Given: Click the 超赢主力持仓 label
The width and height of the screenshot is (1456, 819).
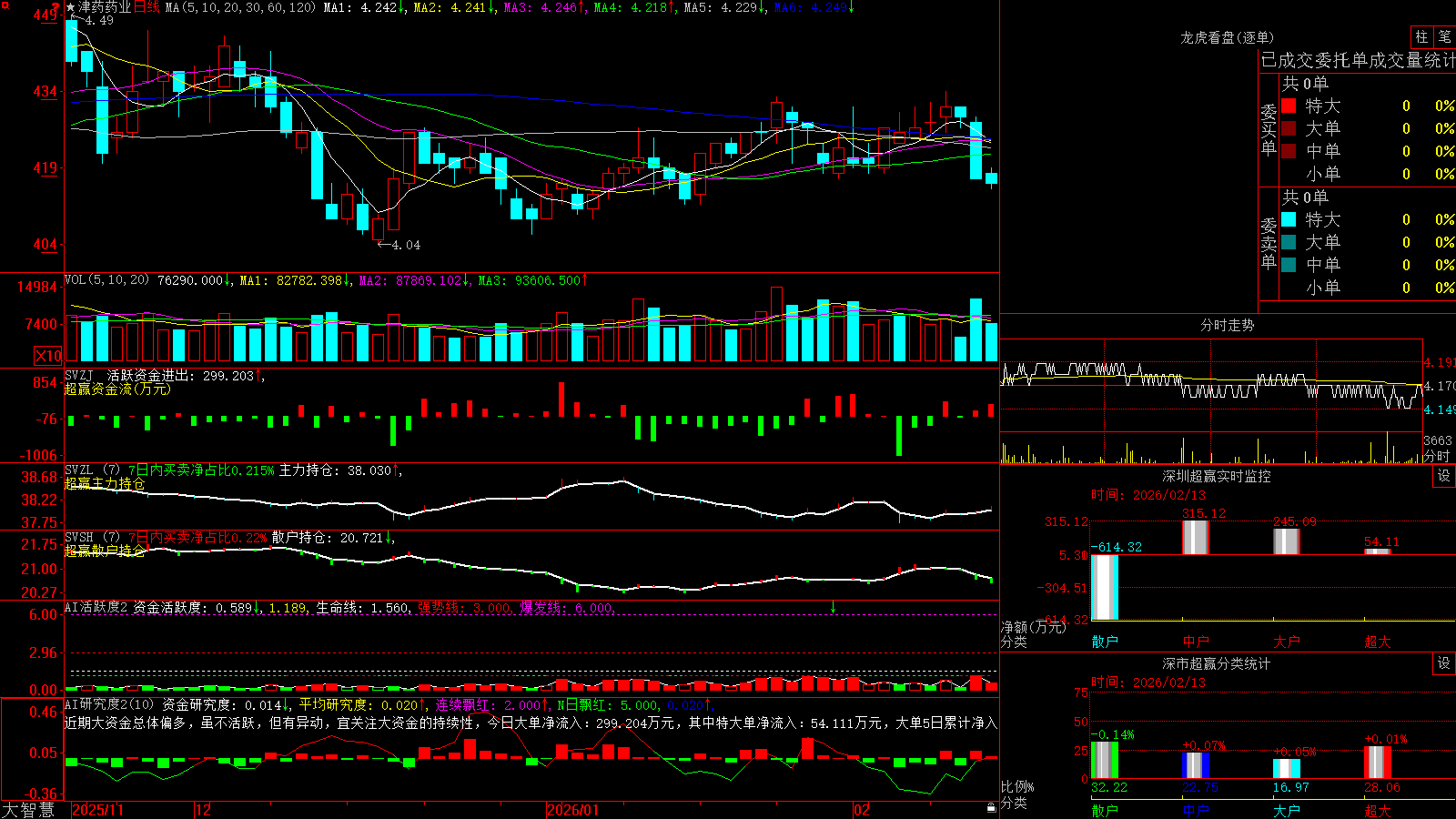Looking at the screenshot, I should (x=105, y=483).
